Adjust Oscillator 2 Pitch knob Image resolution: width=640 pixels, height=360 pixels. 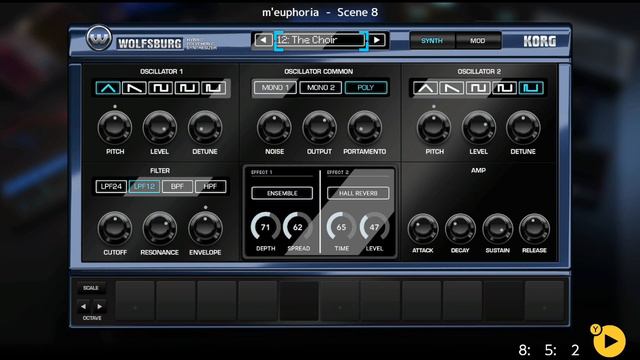433,128
